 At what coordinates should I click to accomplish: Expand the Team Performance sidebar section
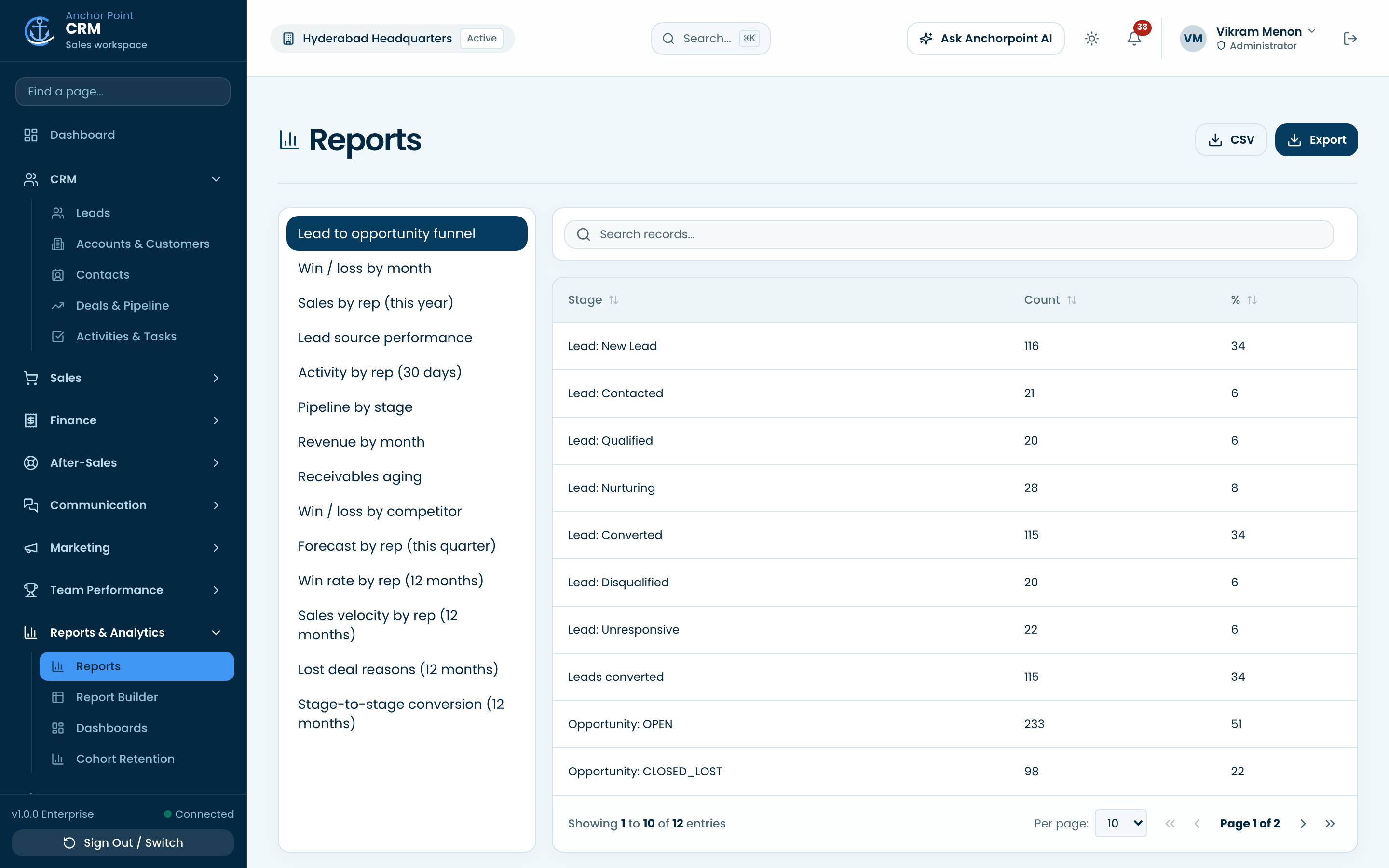(217, 590)
